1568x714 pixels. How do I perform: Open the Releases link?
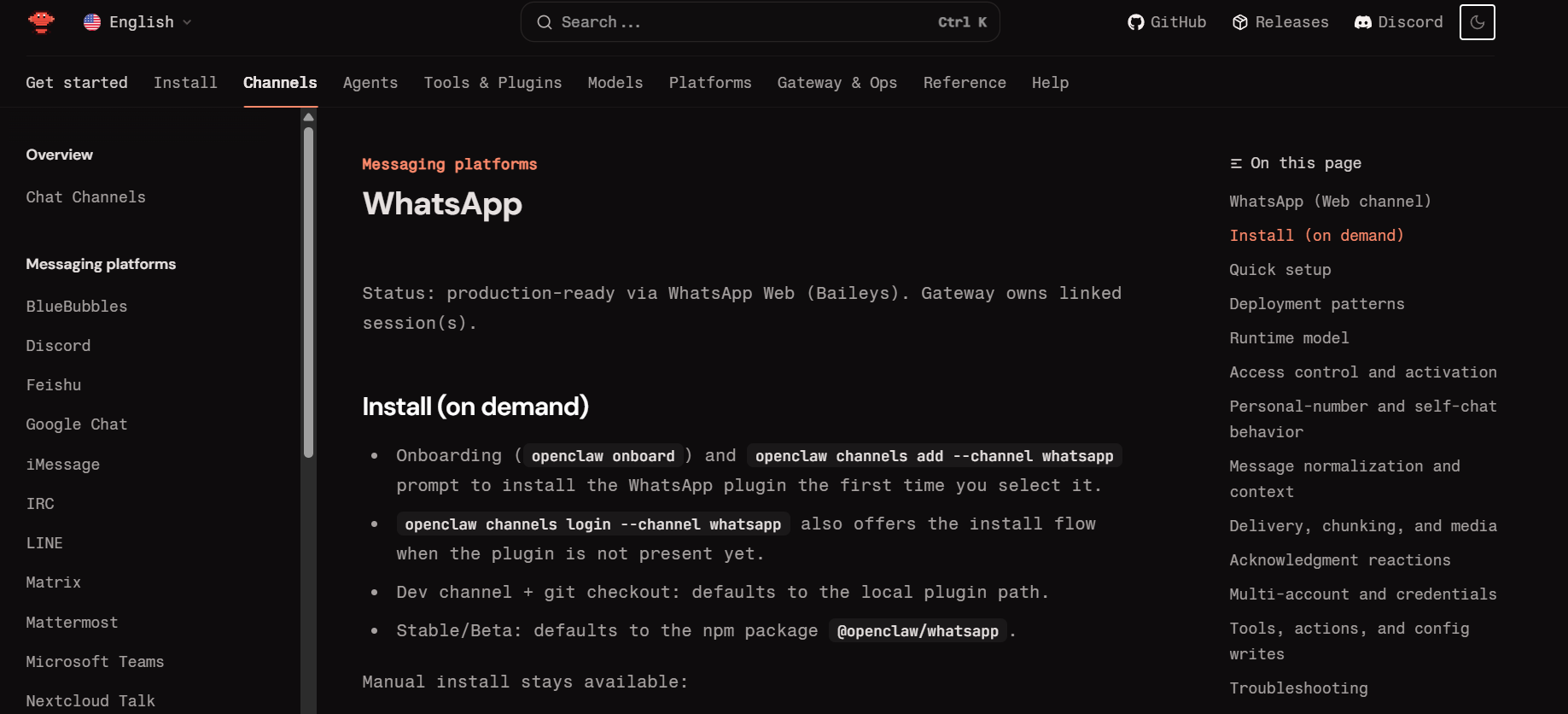1280,22
